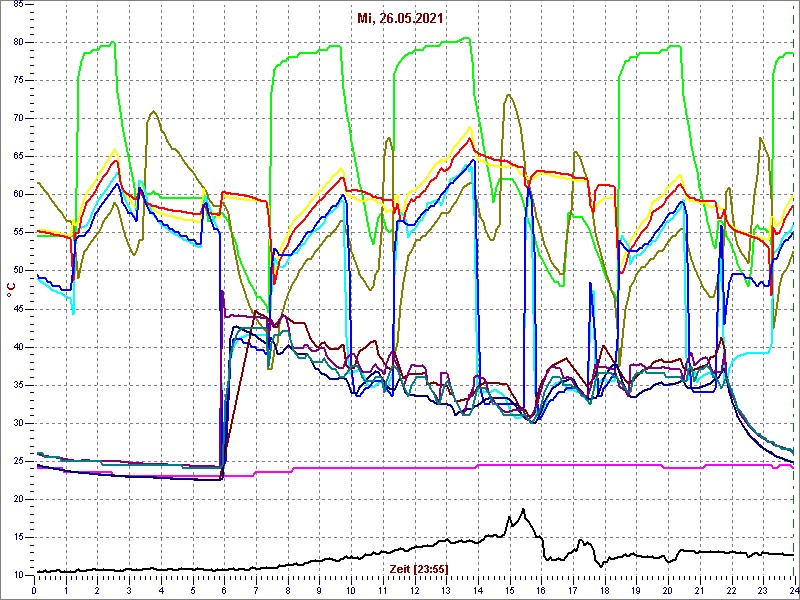
Task: Click the 'Zeit [23:55]' time label
Action: pyautogui.click(x=419, y=568)
